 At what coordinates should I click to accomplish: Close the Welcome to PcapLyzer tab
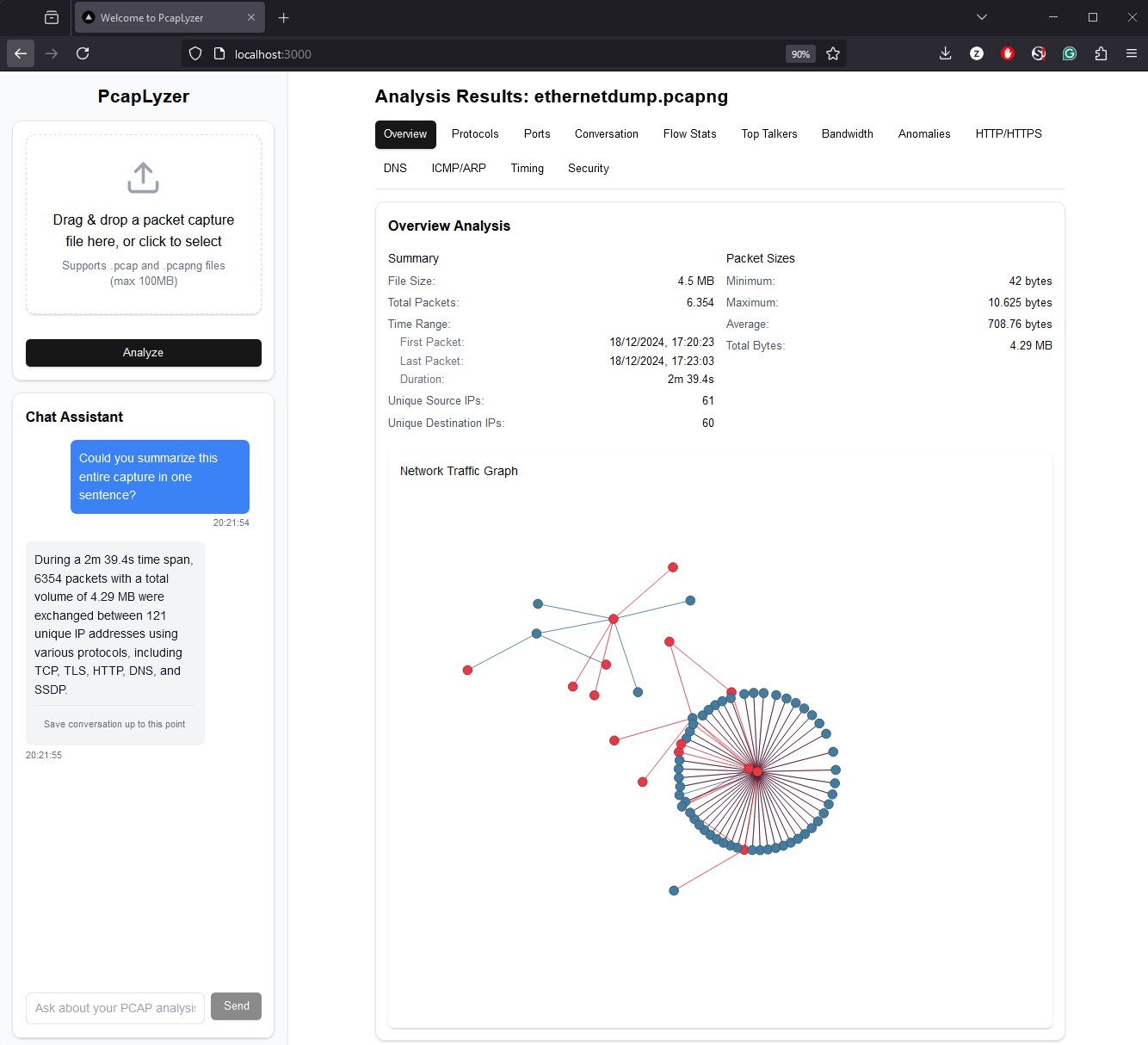(251, 17)
